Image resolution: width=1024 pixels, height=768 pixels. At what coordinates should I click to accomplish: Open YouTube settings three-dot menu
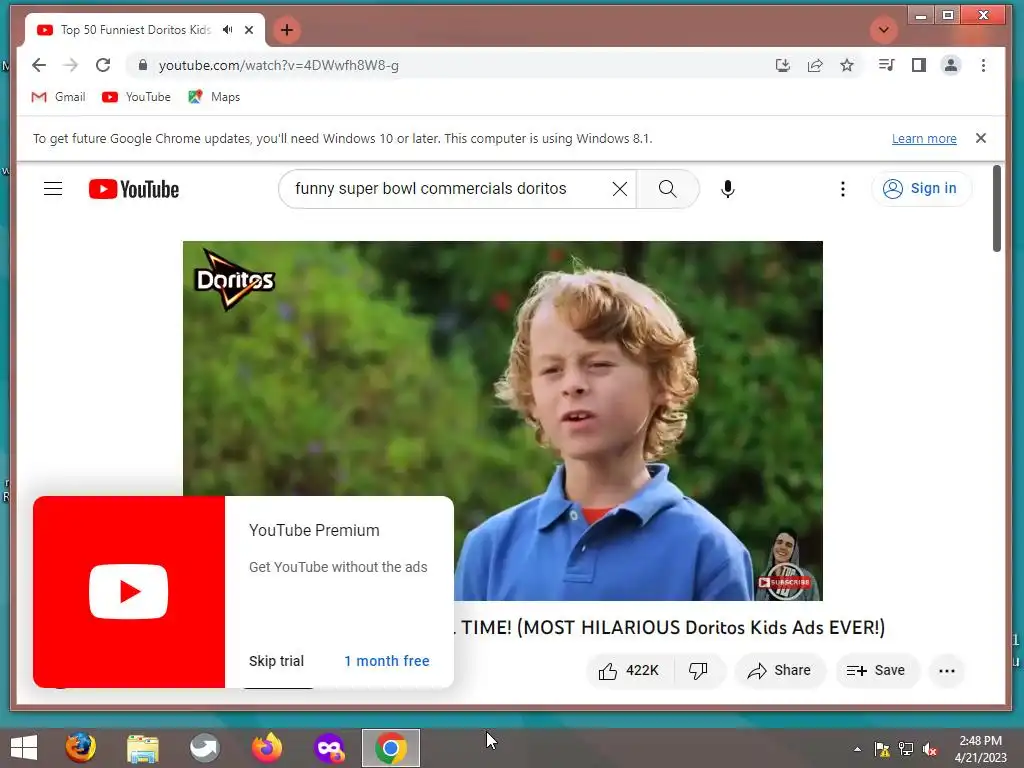842,189
